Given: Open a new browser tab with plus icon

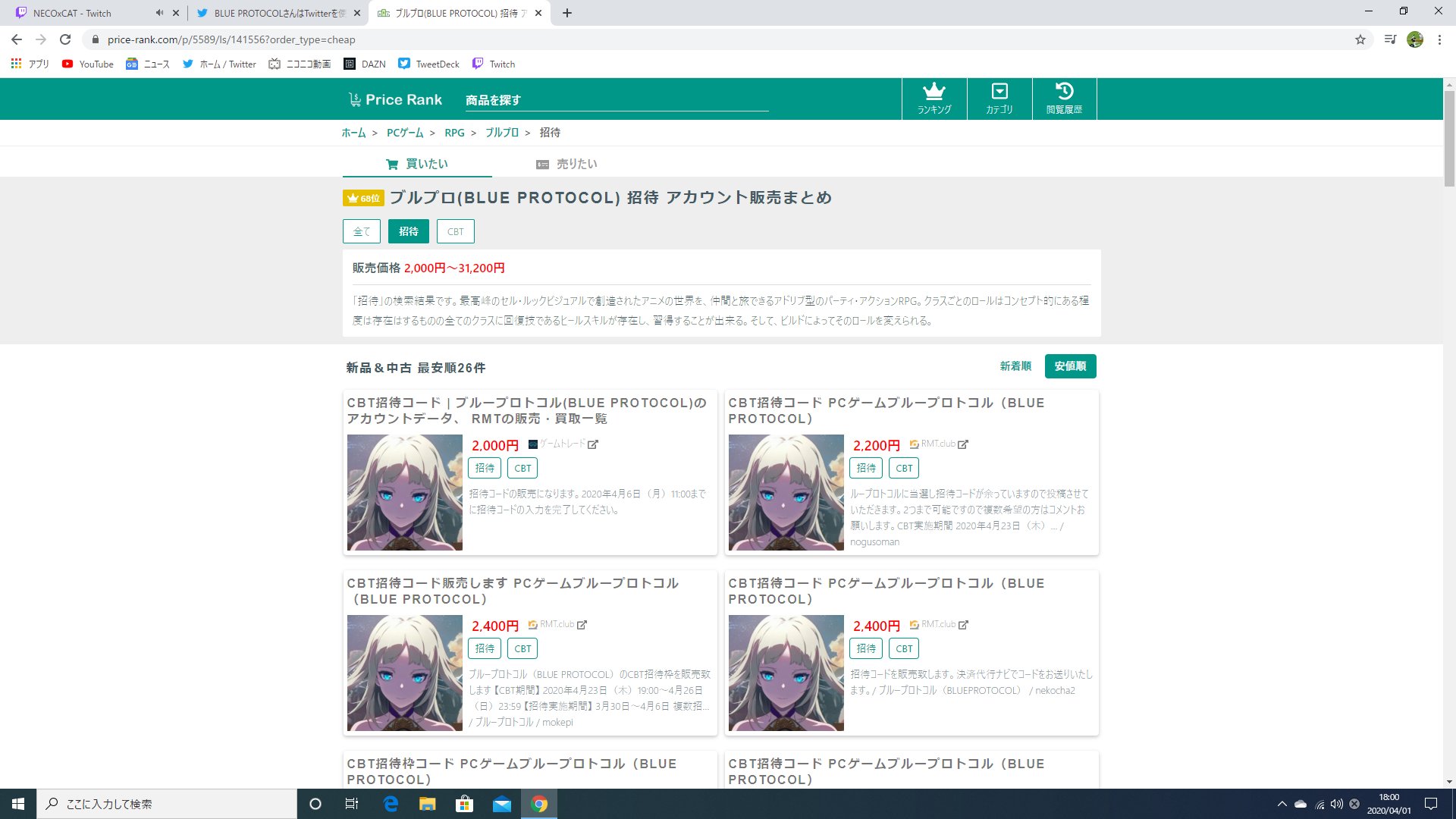Looking at the screenshot, I should click(567, 13).
